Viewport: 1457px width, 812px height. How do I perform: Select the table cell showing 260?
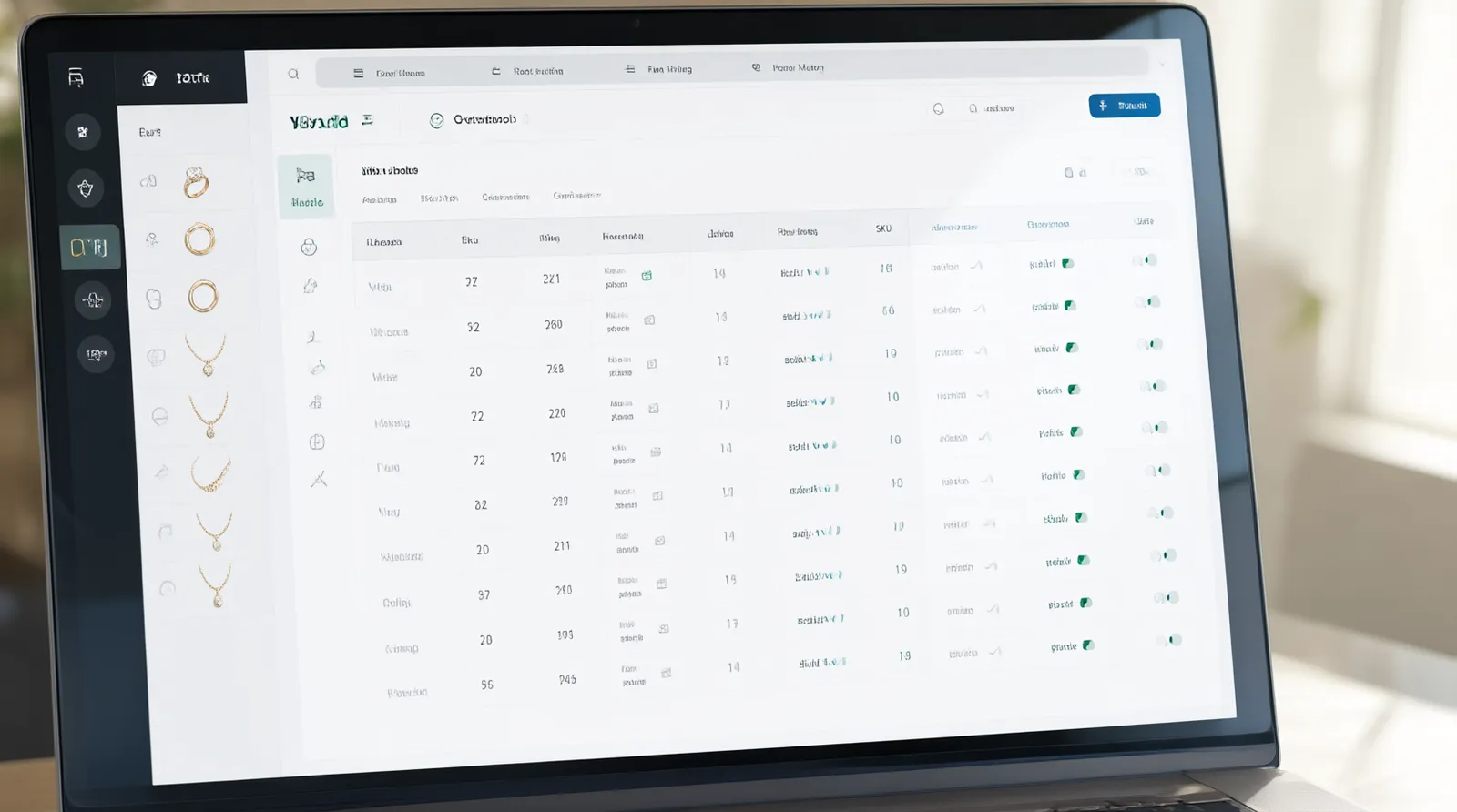coord(554,324)
